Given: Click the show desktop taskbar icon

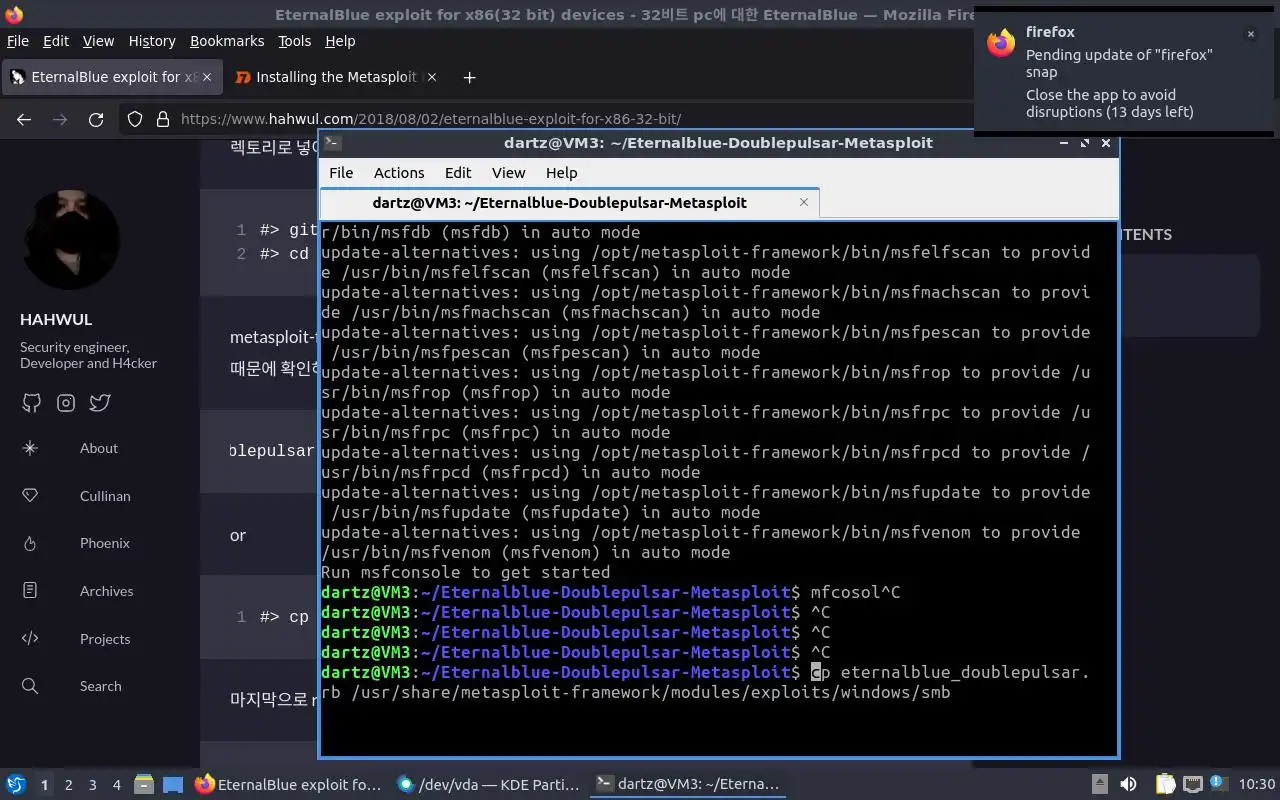Looking at the screenshot, I should (x=173, y=785).
